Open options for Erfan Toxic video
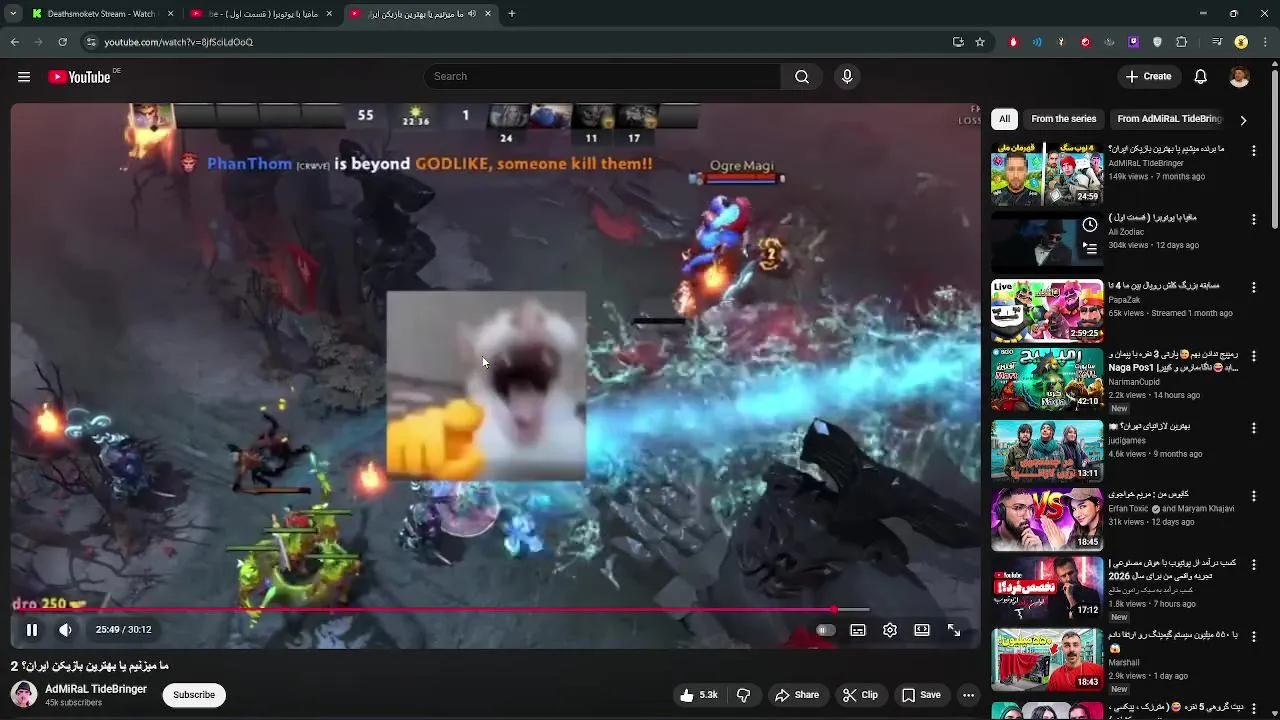The height and width of the screenshot is (720, 1280). point(1254,495)
